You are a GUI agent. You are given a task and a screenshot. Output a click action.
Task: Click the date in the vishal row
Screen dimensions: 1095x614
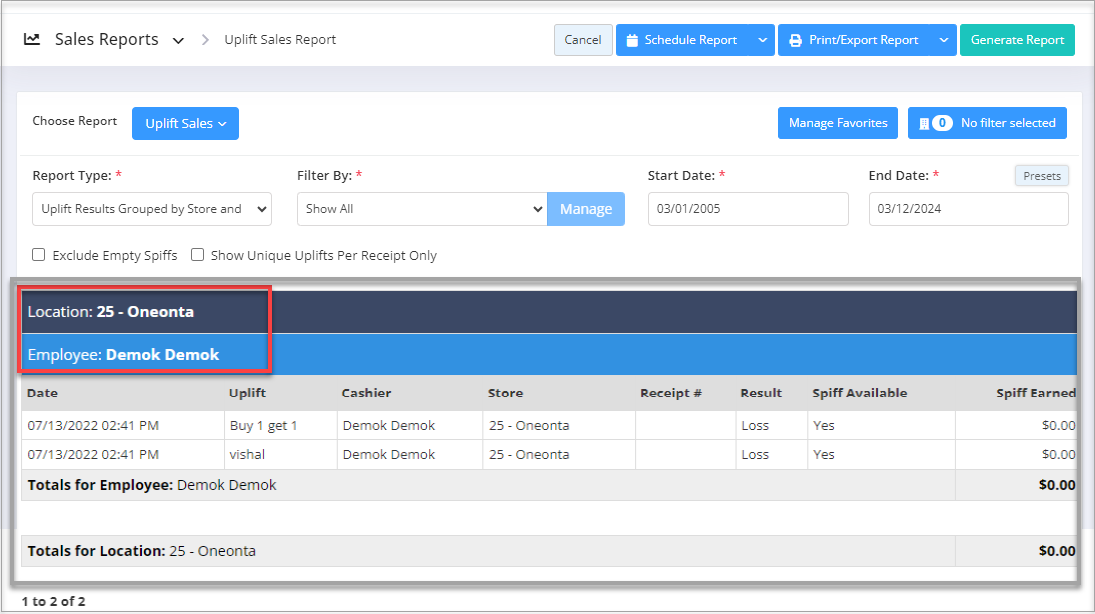click(x=93, y=454)
